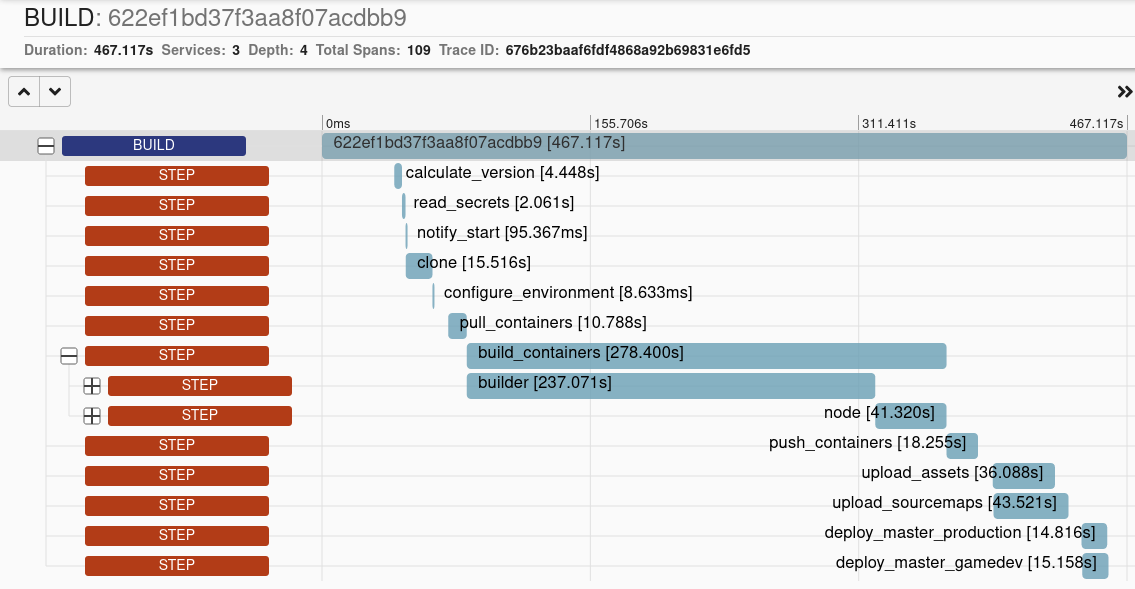Select STEP label for push_containers row

click(177, 446)
